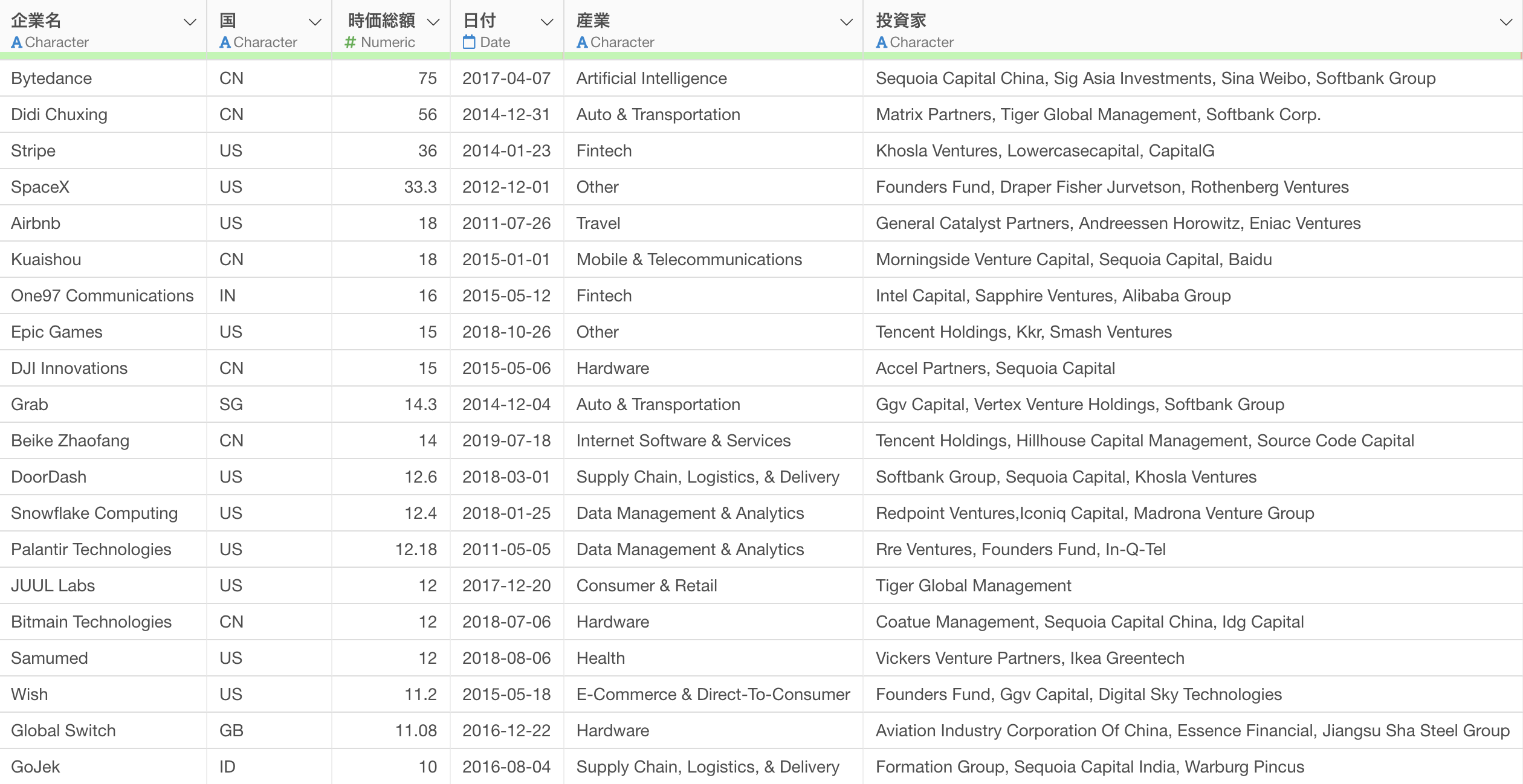
Task: Select the 産業 column header label
Action: coord(593,21)
